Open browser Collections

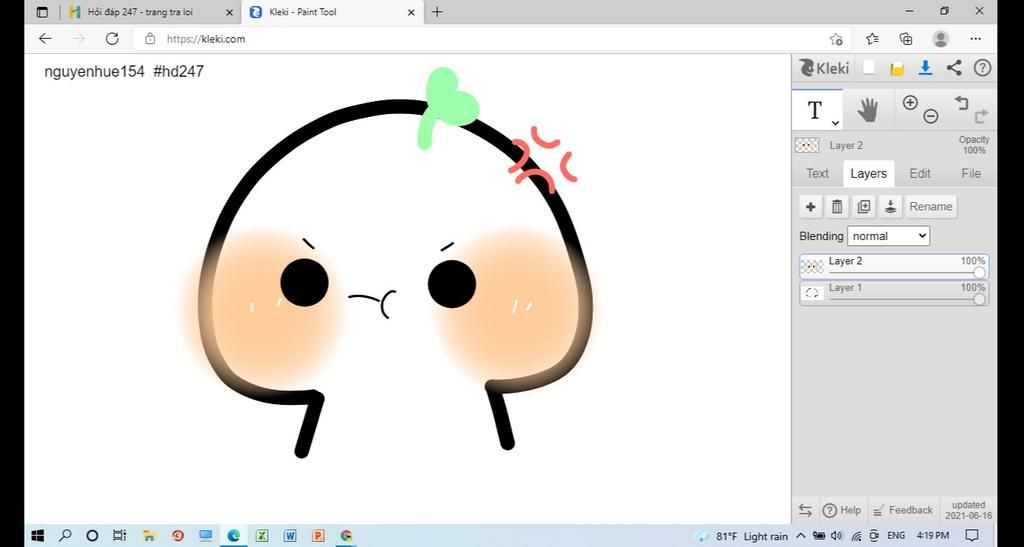point(906,39)
